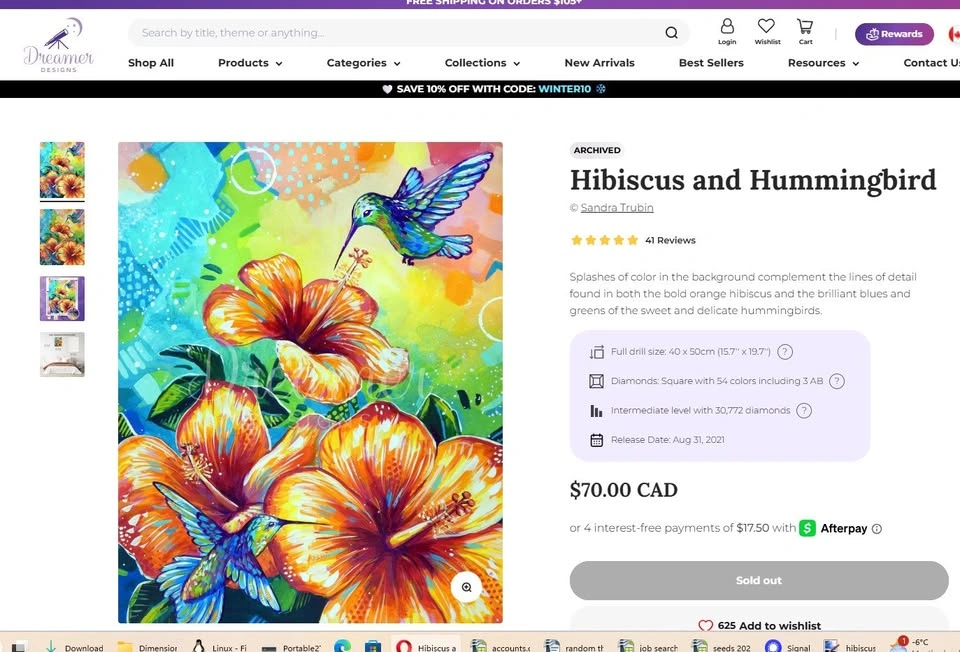
Task: Open the 'hibiscus' taskbar image item
Action: point(850,647)
